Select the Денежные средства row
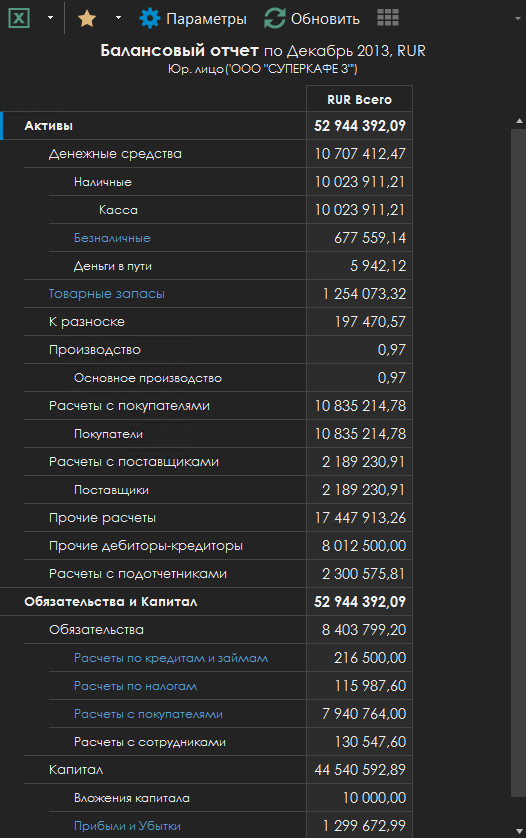 (x=218, y=154)
